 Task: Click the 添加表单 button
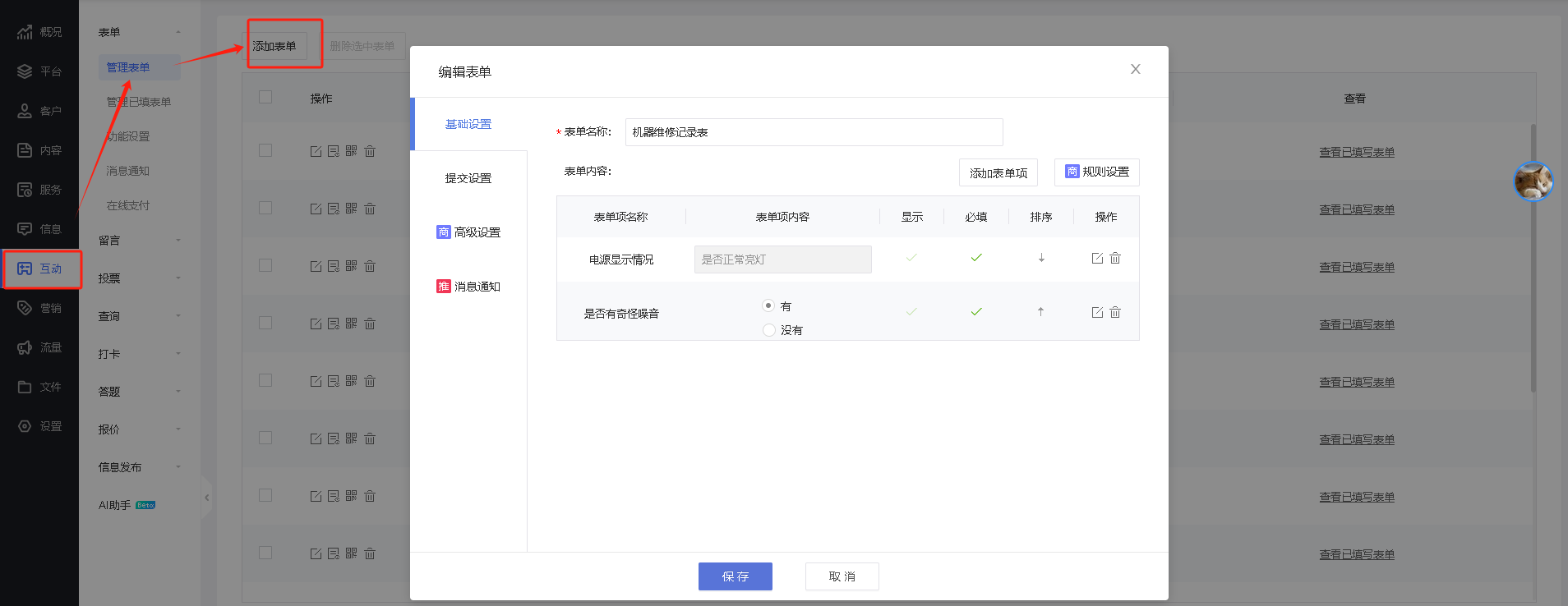pyautogui.click(x=274, y=46)
